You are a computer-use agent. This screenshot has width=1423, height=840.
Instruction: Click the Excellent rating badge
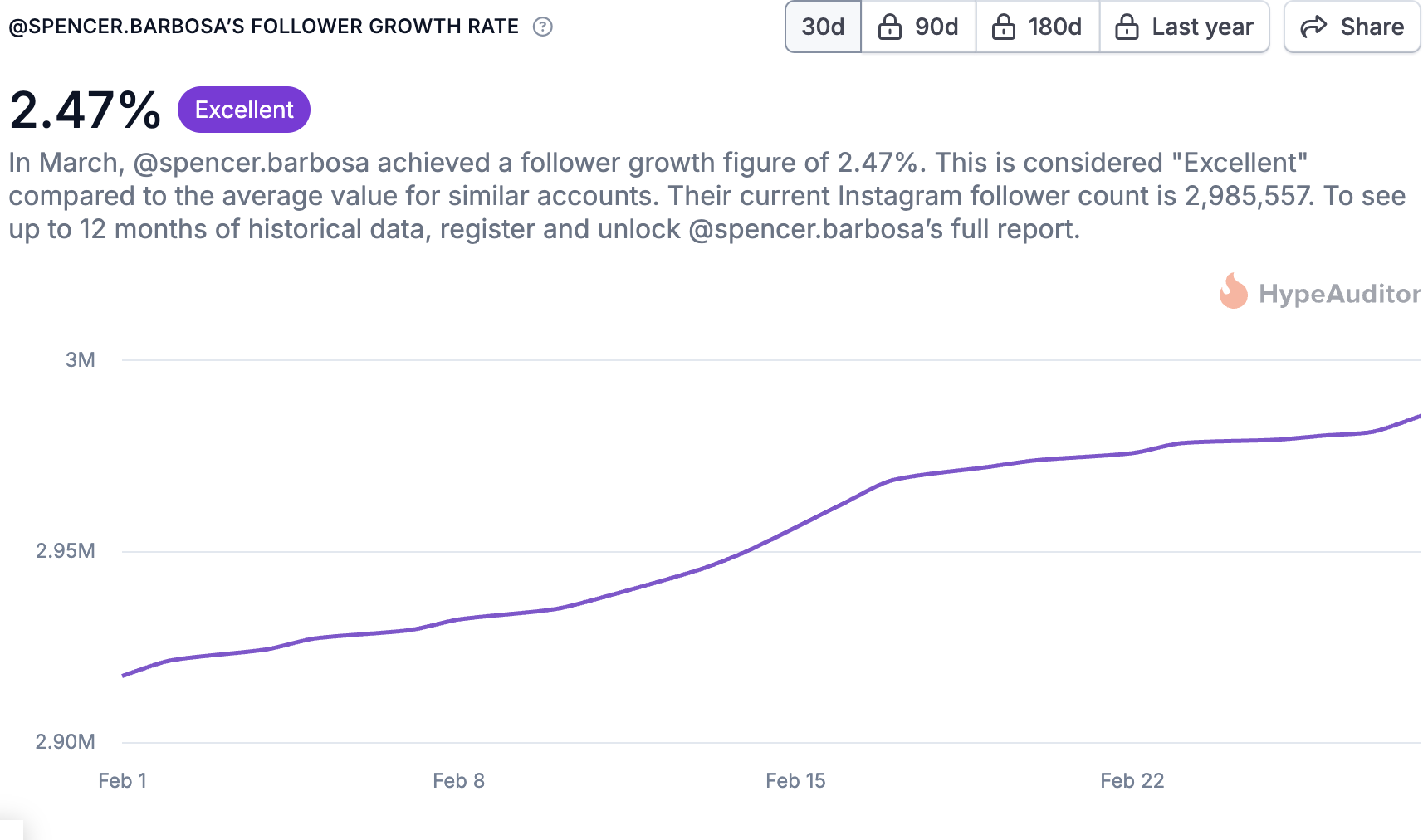[244, 110]
